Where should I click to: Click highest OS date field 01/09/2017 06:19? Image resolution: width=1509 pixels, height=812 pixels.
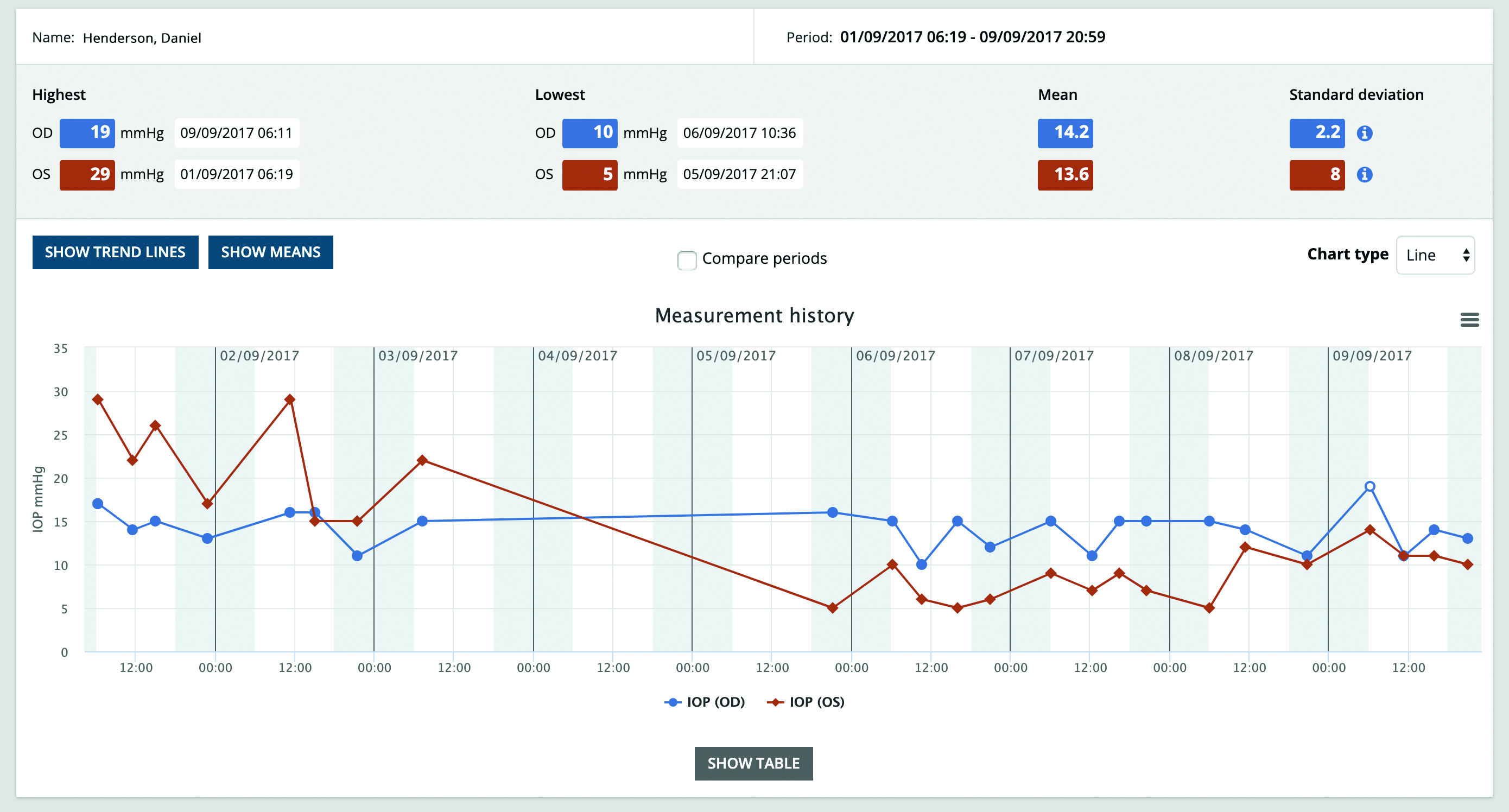[x=236, y=174]
